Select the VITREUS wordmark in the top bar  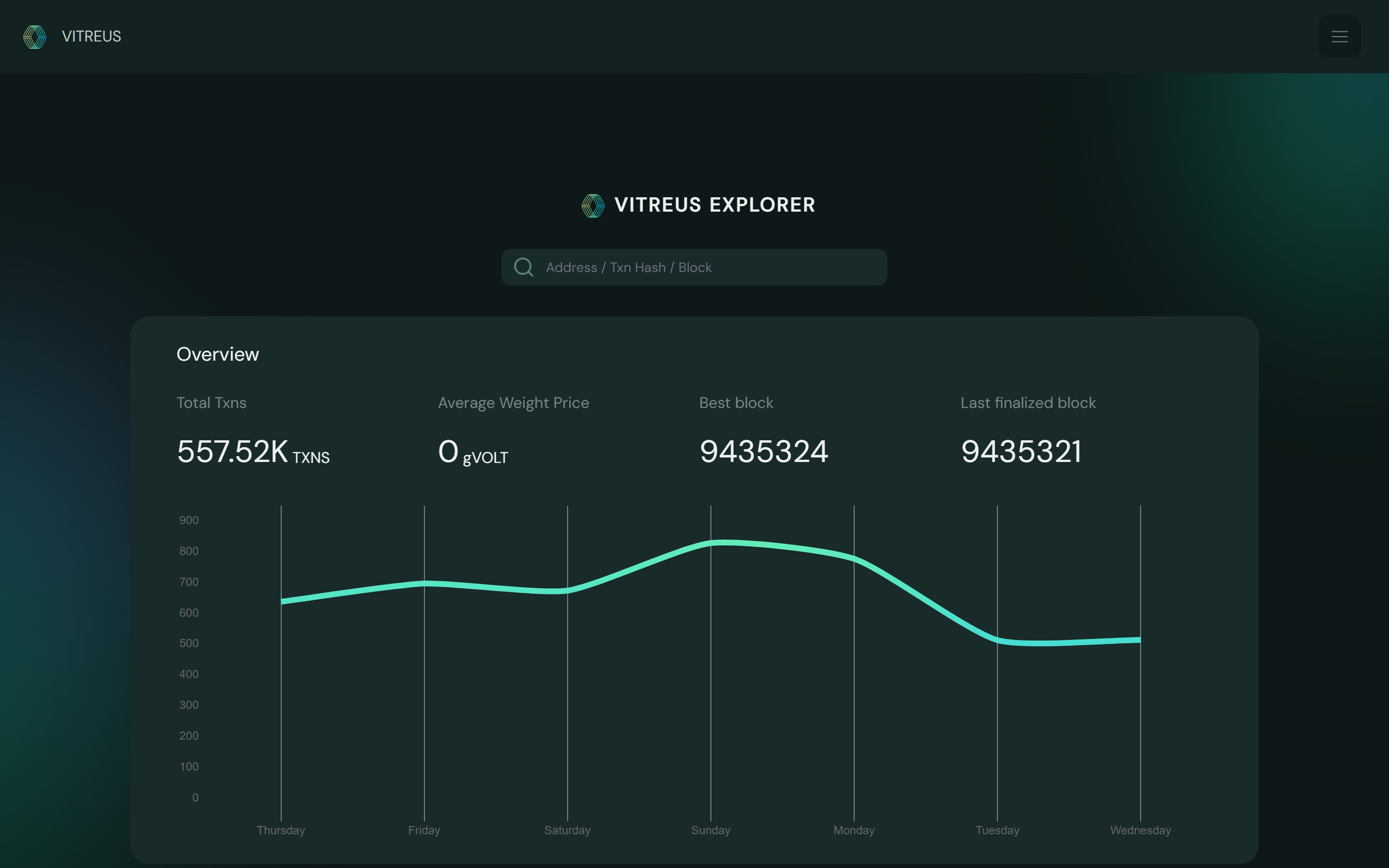point(91,36)
